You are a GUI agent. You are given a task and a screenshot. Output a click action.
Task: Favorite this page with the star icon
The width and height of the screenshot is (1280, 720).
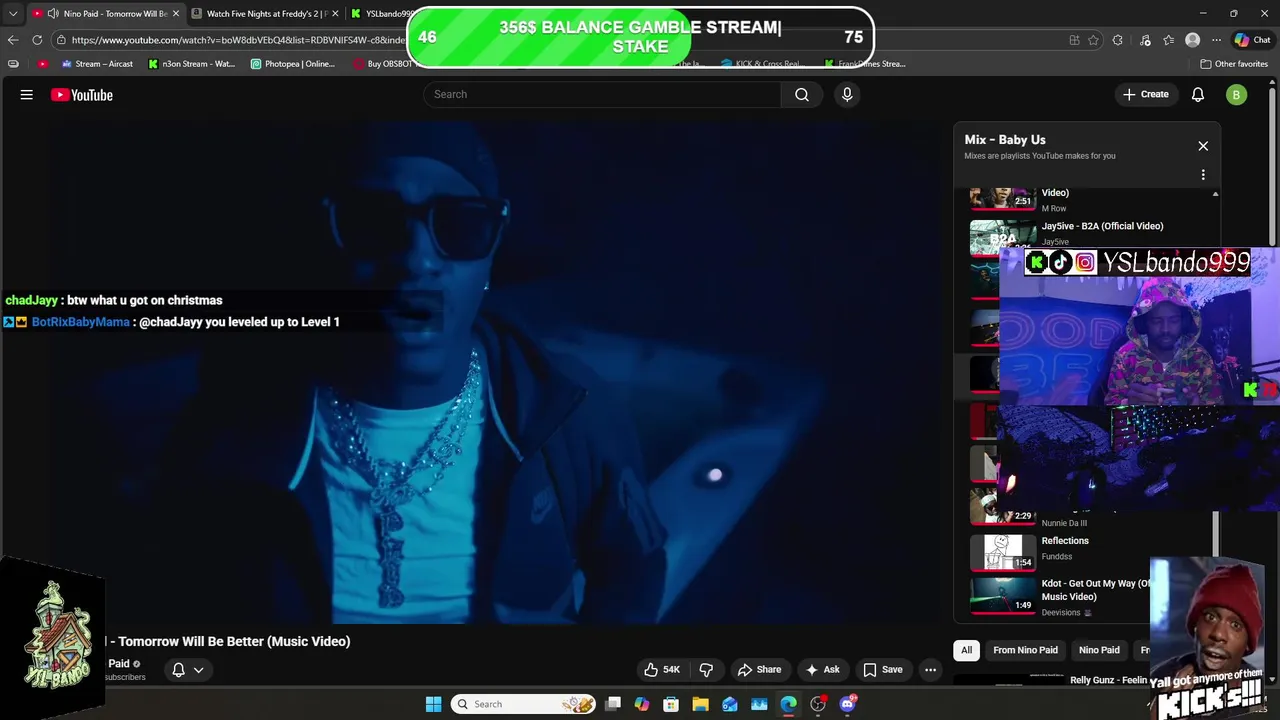pyautogui.click(x=1093, y=40)
